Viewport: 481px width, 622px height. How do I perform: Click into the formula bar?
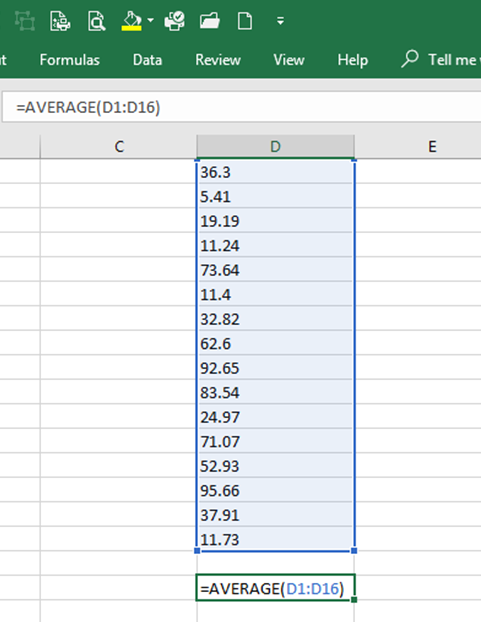point(242,107)
